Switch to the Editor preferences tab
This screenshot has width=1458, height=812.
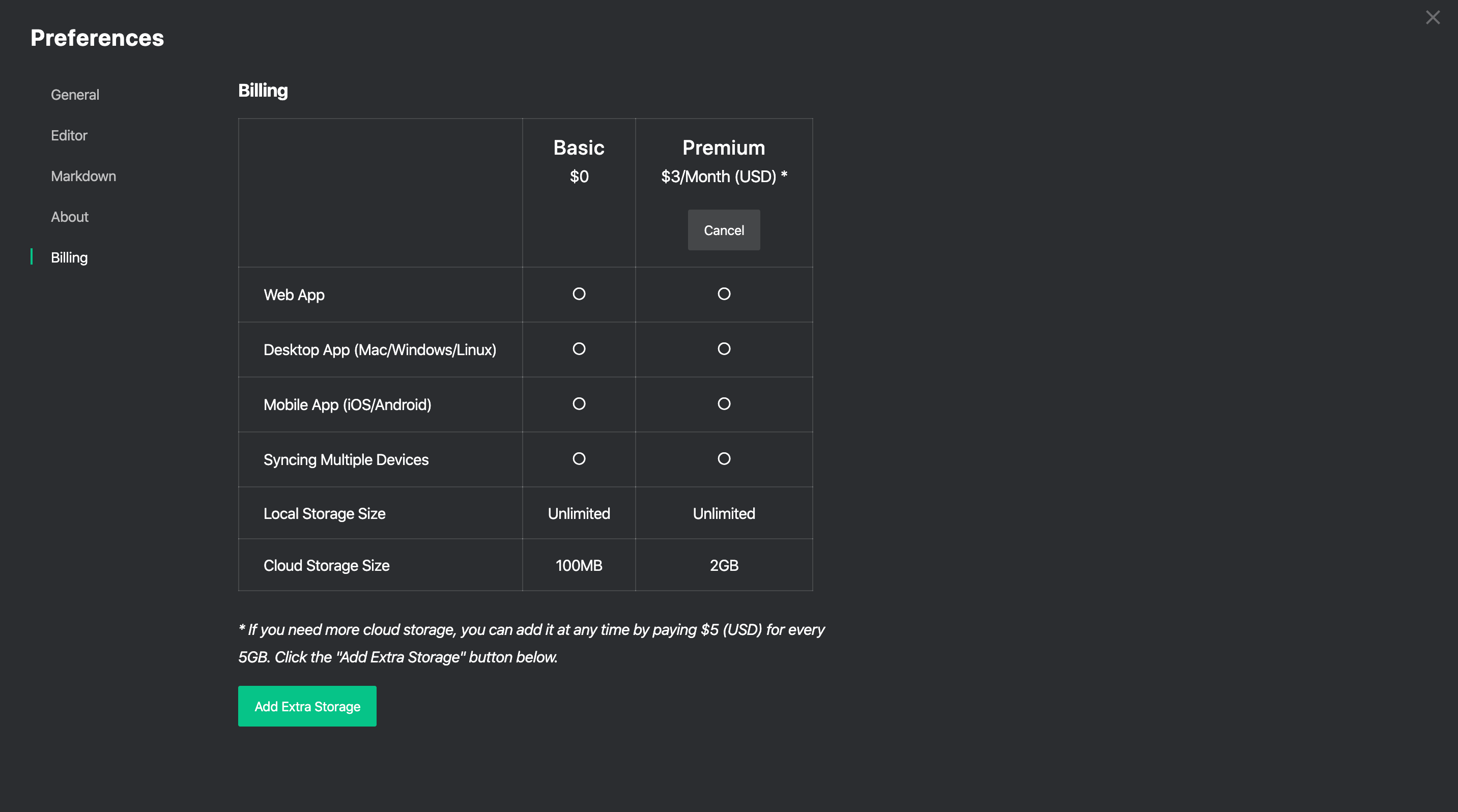point(69,135)
